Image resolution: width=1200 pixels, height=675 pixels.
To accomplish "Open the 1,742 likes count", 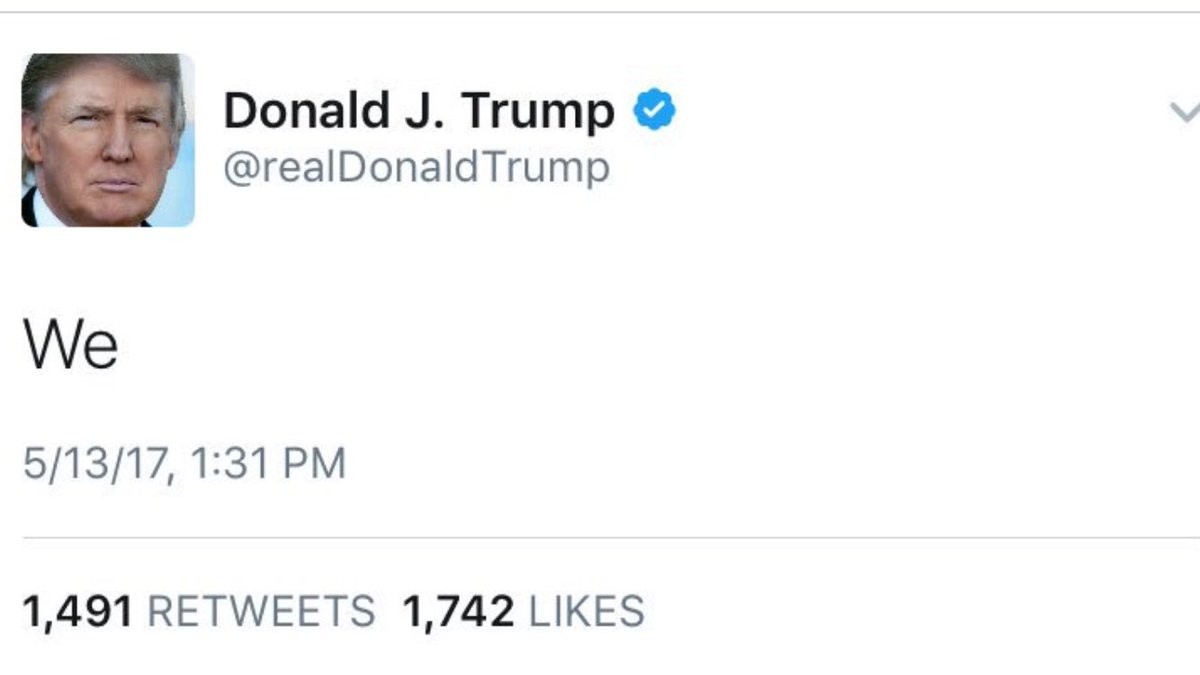I will (458, 612).
